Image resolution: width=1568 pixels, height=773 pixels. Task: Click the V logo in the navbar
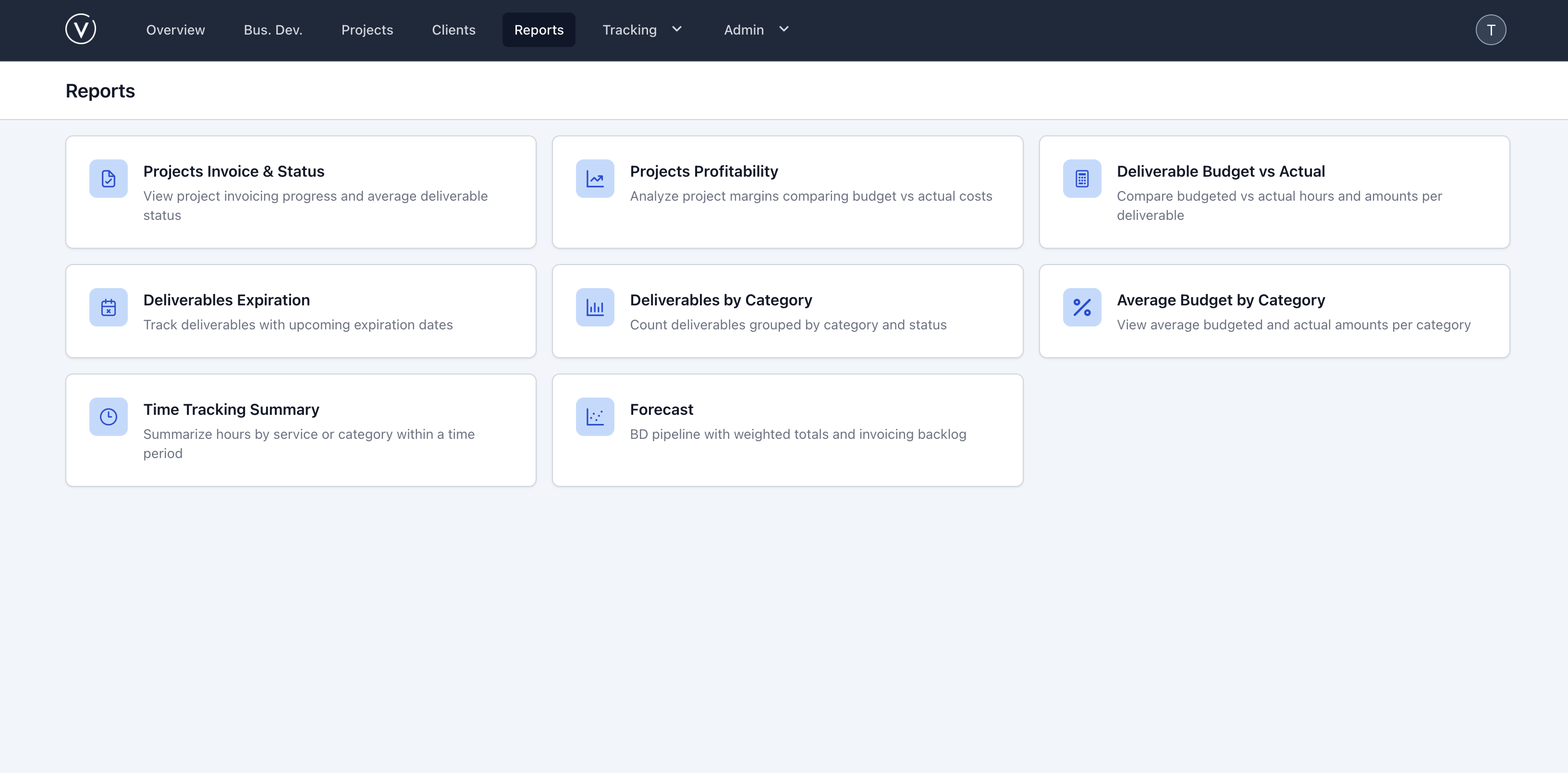coord(81,29)
